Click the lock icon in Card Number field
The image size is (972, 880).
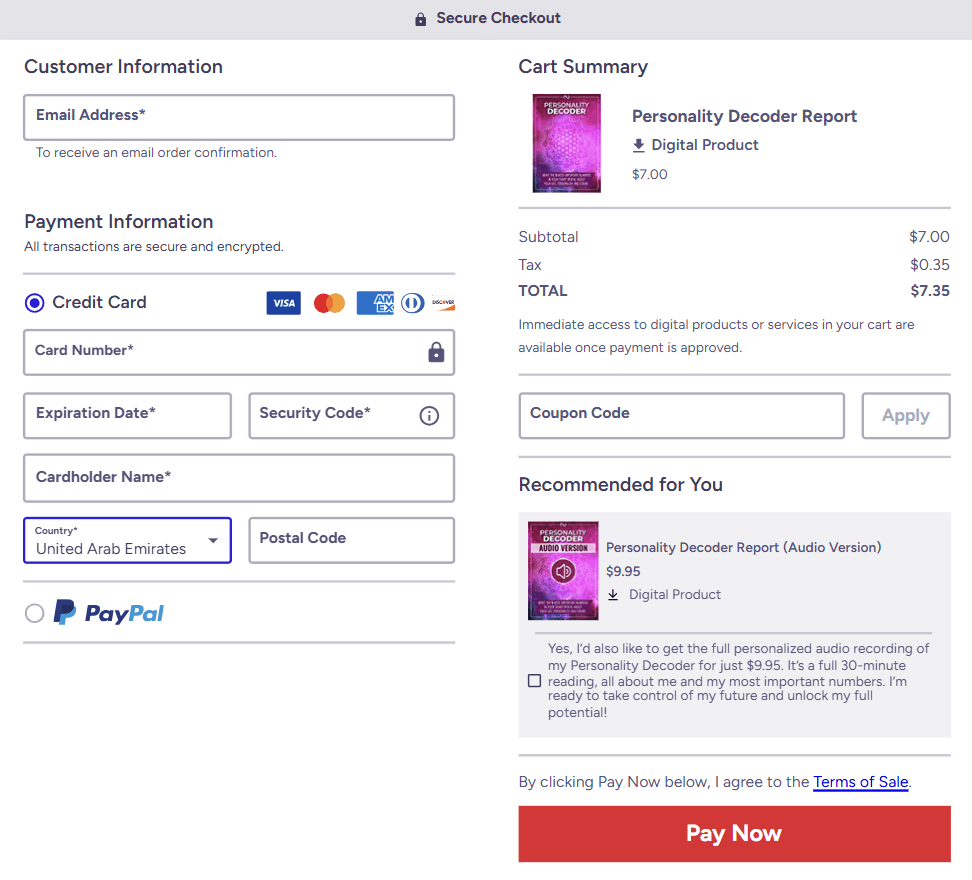pos(435,352)
